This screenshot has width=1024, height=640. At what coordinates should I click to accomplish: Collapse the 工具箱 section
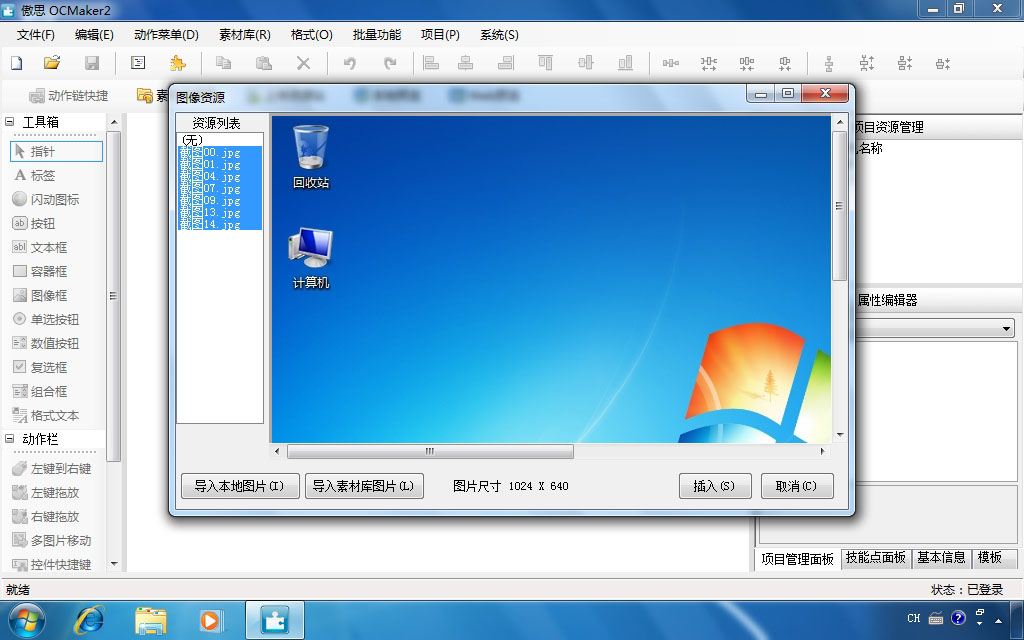(x=10, y=121)
